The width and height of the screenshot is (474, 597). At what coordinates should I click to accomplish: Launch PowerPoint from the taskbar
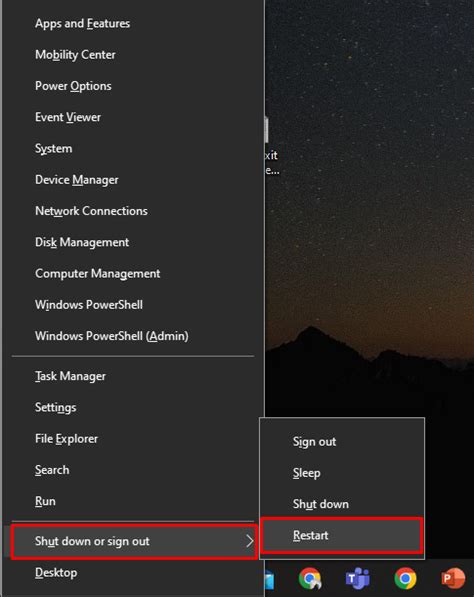tap(453, 578)
